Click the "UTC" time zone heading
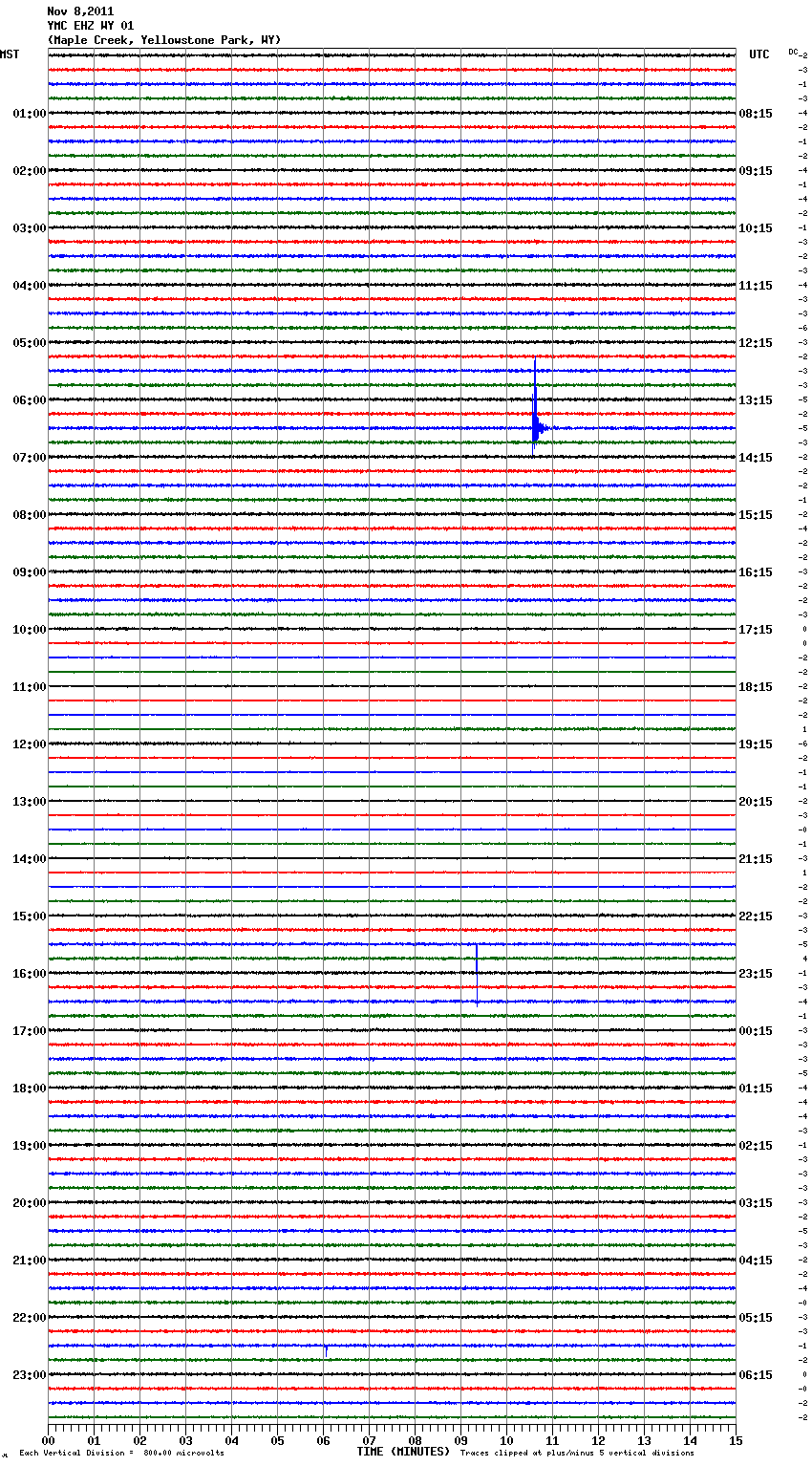 [759, 54]
